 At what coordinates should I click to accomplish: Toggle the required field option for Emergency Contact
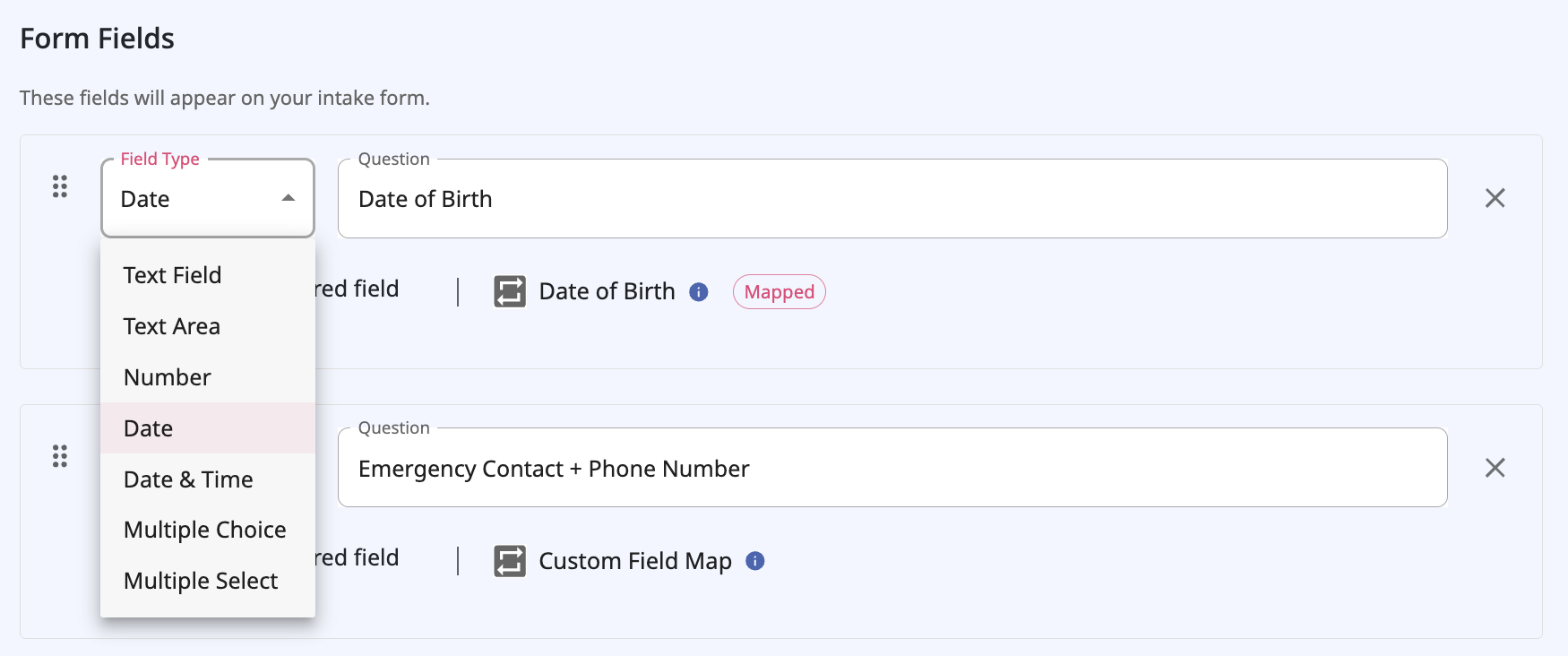(358, 557)
